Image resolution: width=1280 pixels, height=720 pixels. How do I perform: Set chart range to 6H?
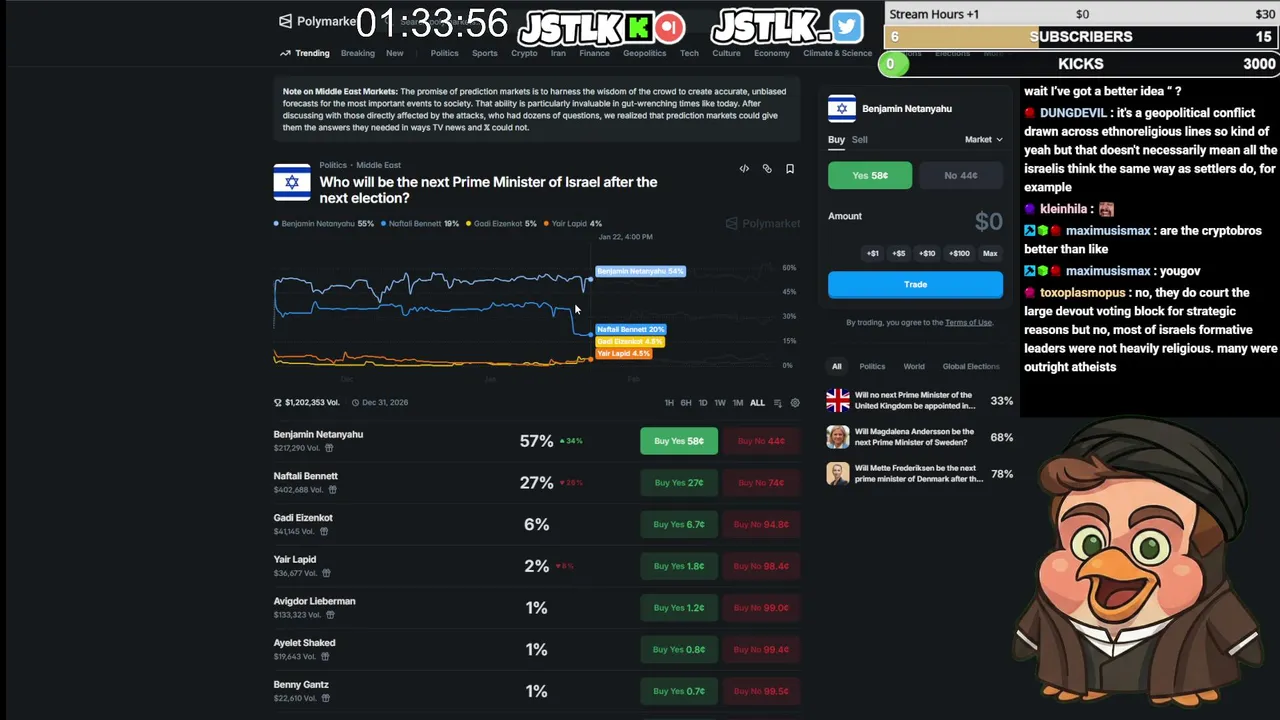coord(686,403)
